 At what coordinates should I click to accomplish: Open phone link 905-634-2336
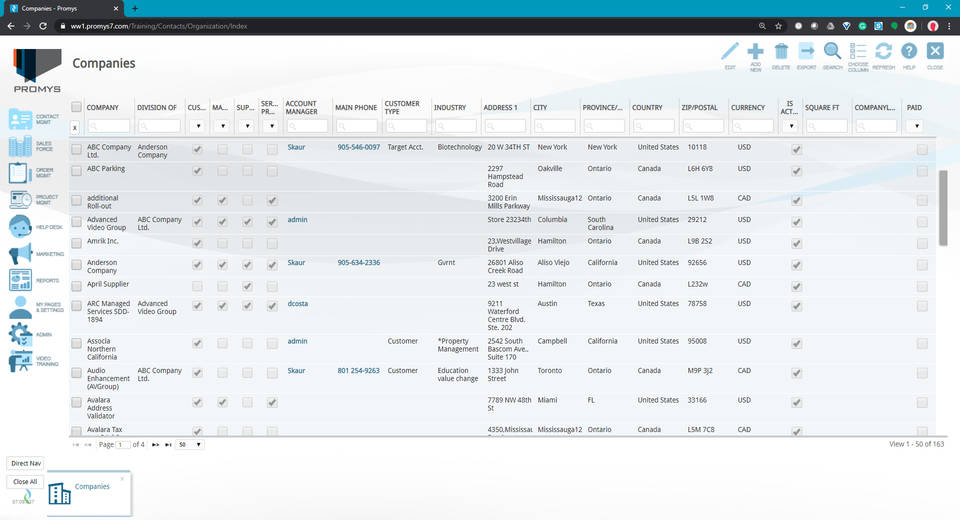tap(359, 262)
